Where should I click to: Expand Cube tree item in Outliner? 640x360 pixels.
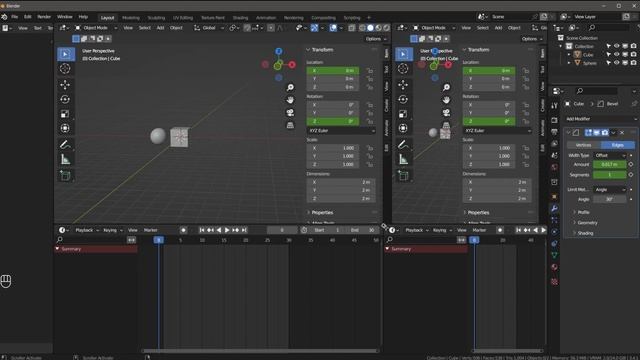[x=569, y=55]
